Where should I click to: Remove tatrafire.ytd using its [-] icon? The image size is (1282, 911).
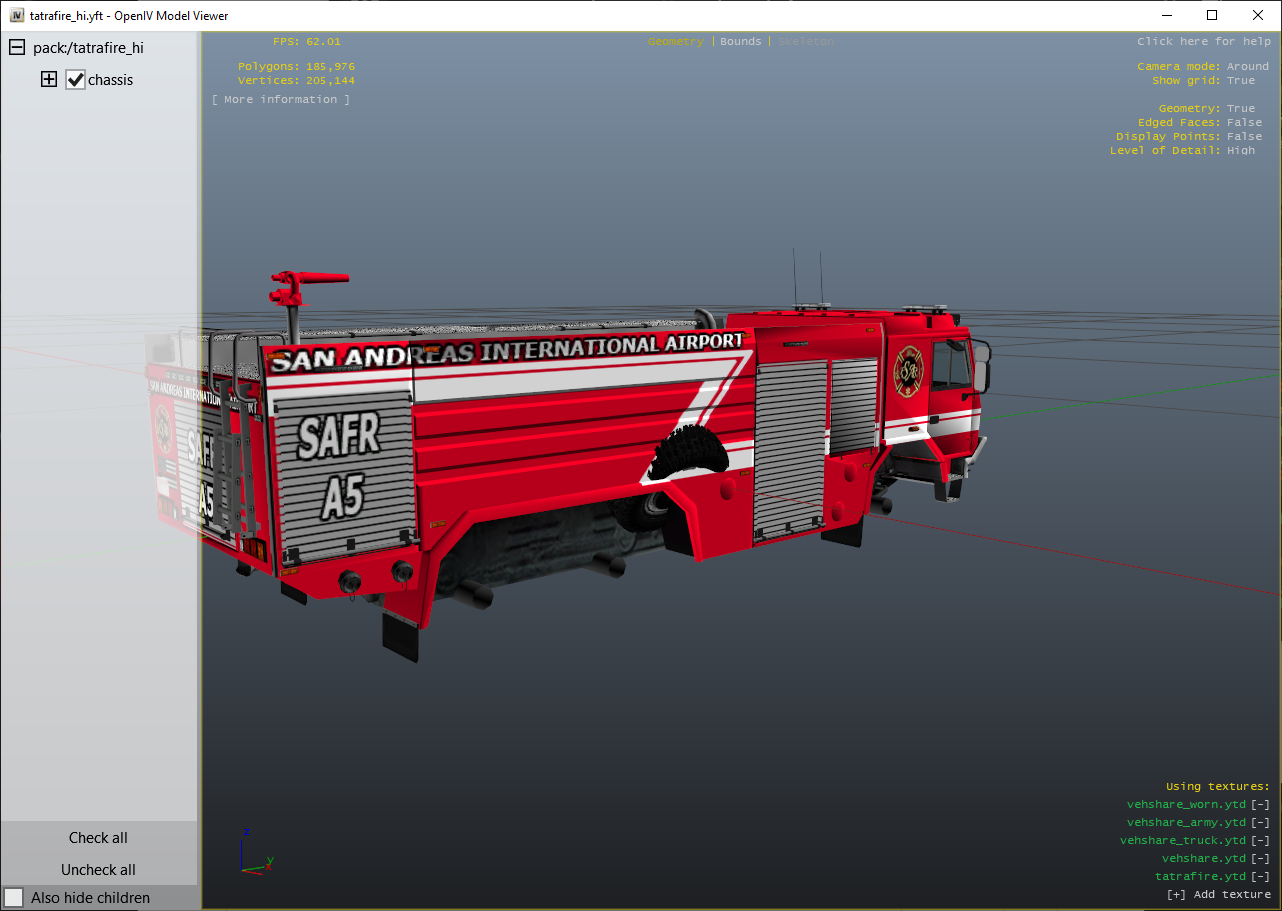(1260, 877)
